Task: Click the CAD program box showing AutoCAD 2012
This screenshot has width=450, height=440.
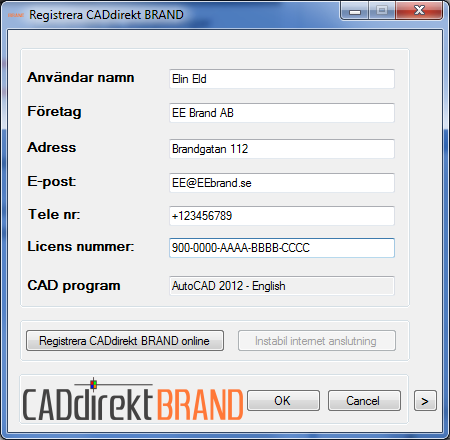Action: (x=282, y=286)
